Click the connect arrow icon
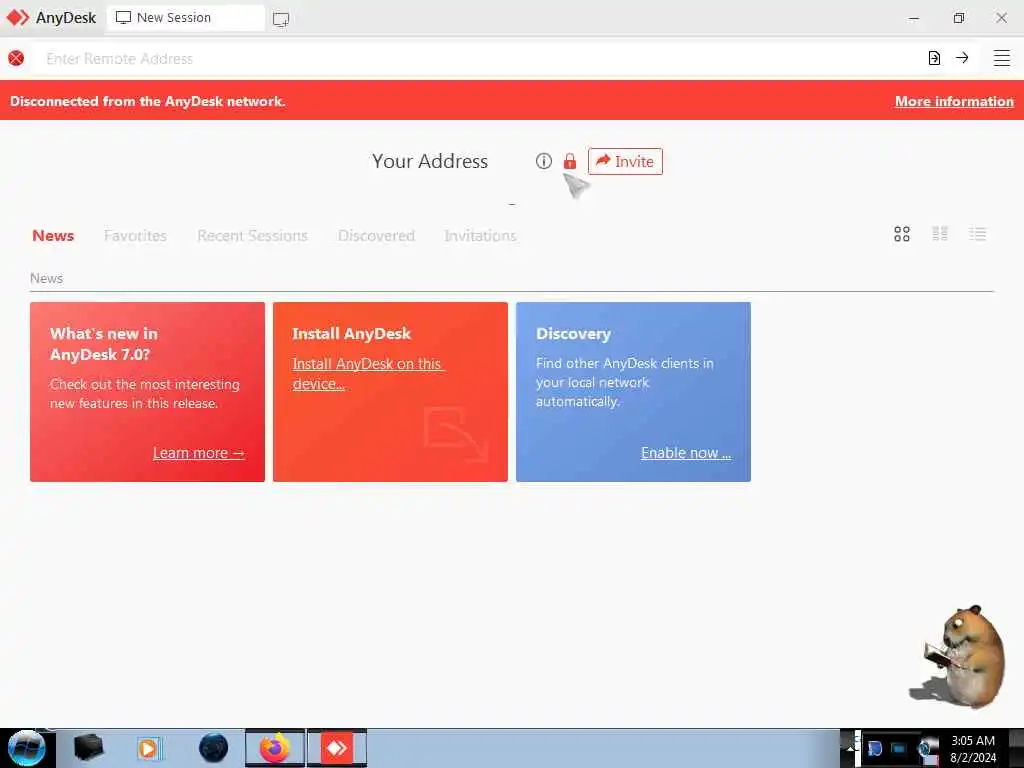 coord(962,58)
